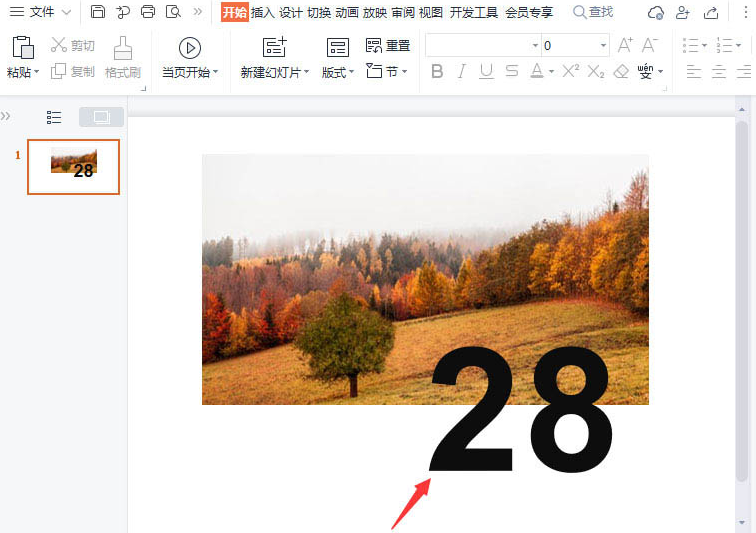Open clipboard group dialog launcher
The width and height of the screenshot is (756, 533).
tap(143, 88)
